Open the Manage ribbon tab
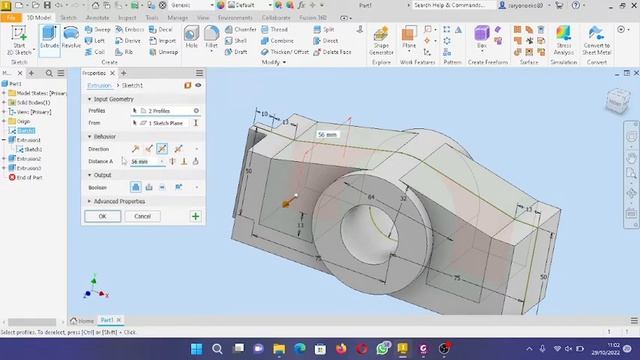The height and width of the screenshot is (360, 640). (178, 18)
